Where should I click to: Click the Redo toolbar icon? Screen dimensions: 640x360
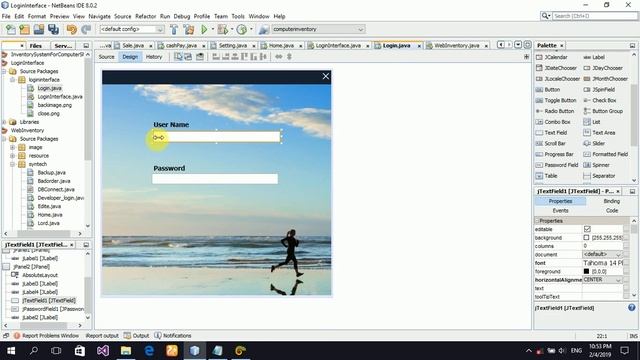pos(86,29)
